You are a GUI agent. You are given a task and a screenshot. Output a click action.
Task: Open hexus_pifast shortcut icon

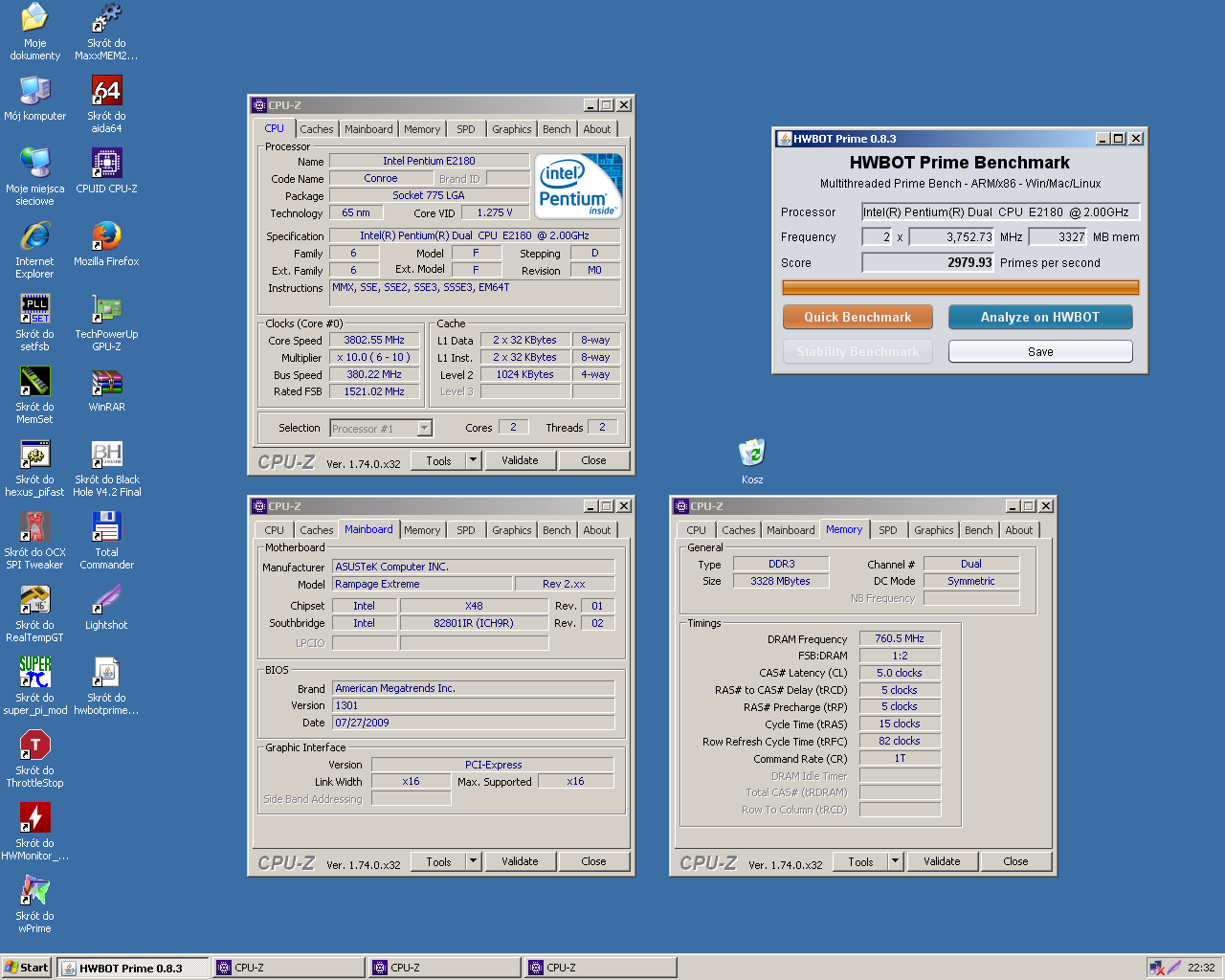pyautogui.click(x=34, y=454)
